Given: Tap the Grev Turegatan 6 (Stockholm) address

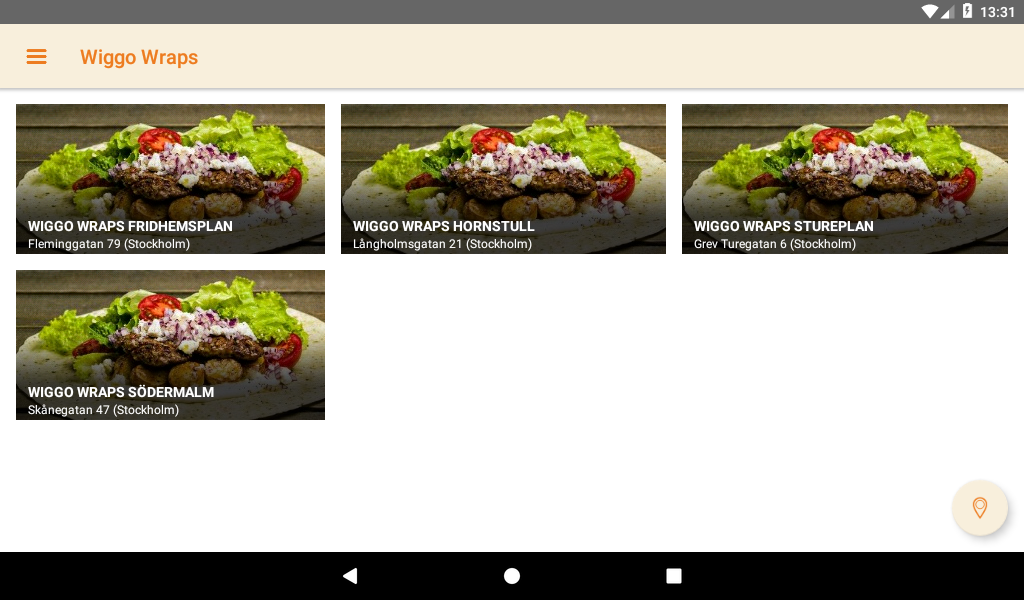Looking at the screenshot, I should 775,244.
